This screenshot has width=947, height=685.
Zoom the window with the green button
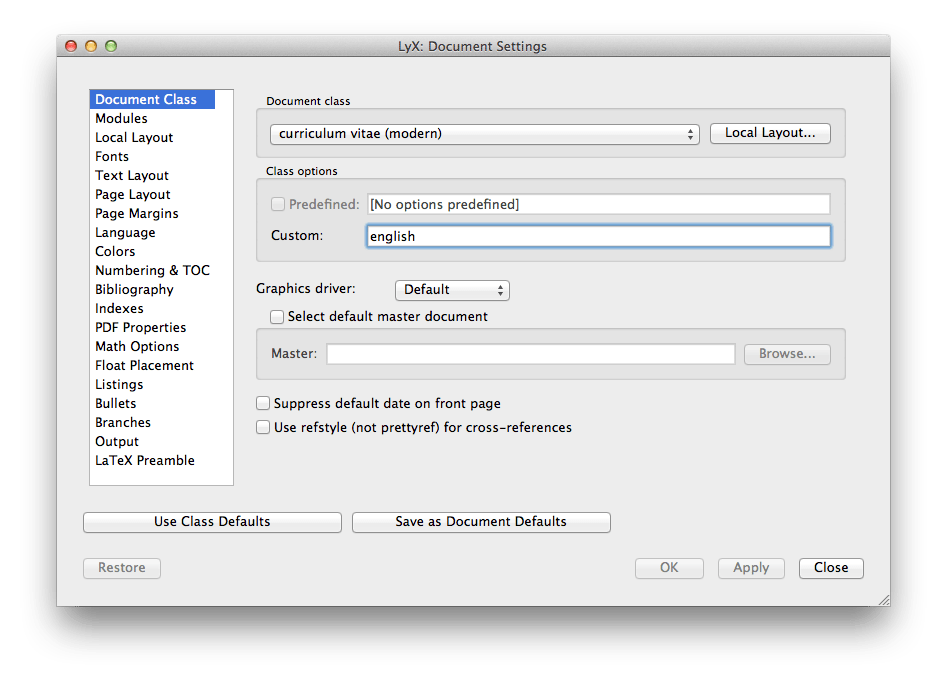[x=111, y=46]
